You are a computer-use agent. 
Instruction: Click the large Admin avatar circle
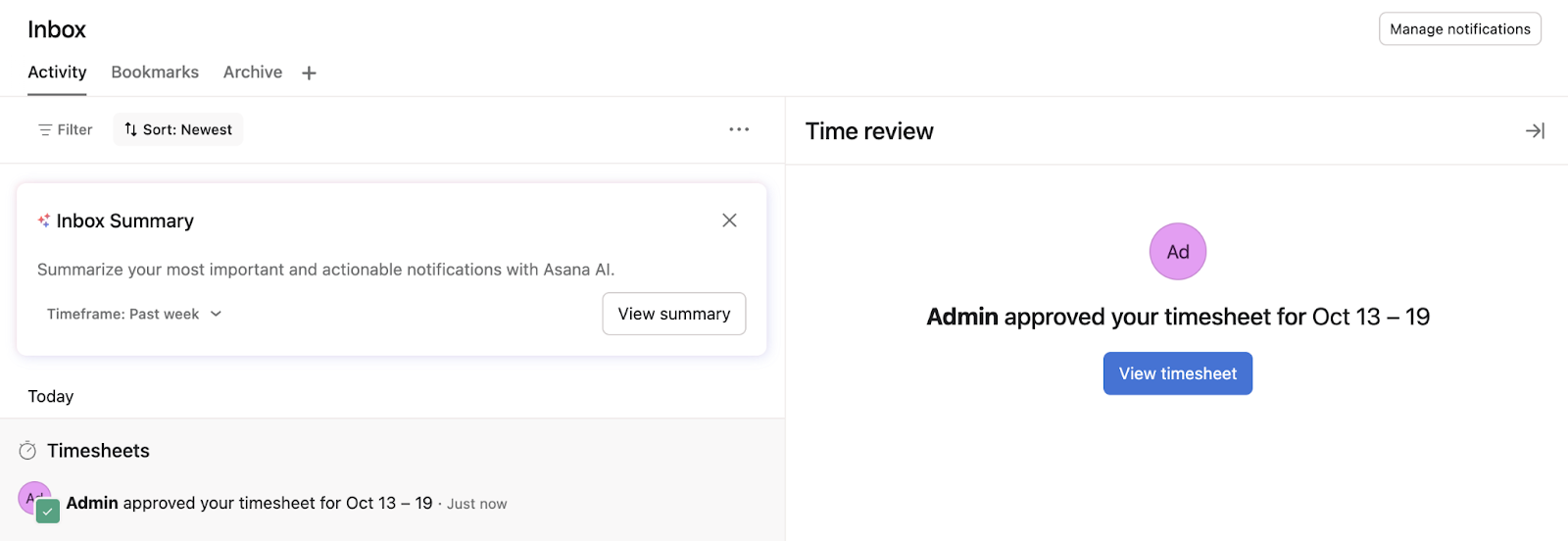1177,252
